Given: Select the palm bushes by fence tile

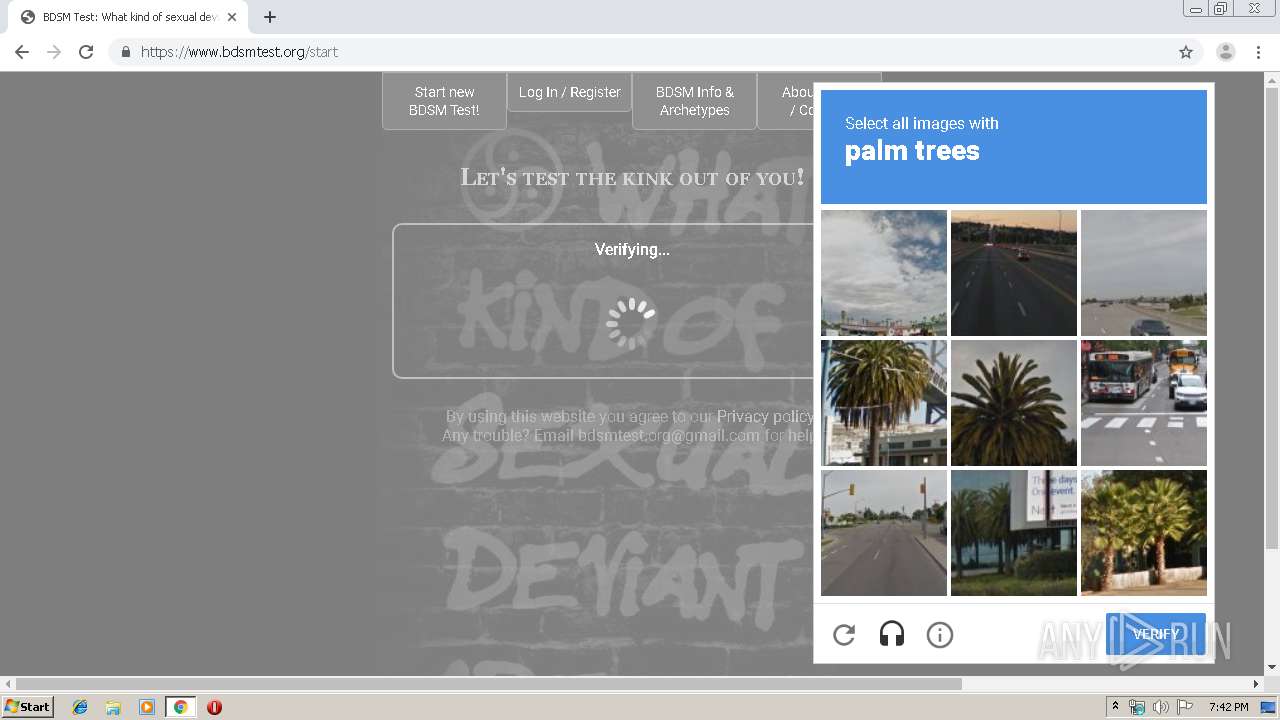Looking at the screenshot, I should point(1144,533).
